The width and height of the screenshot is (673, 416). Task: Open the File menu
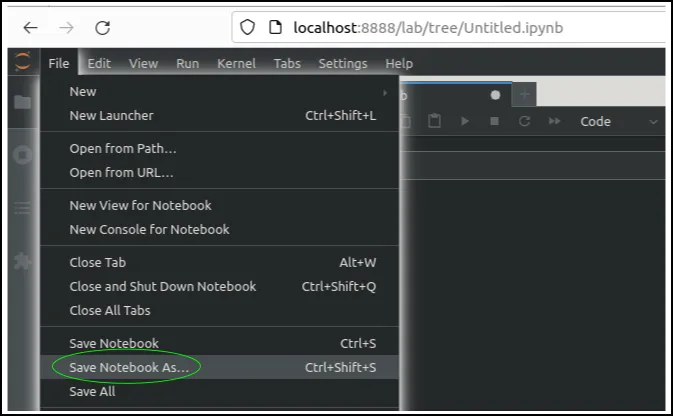pos(59,64)
